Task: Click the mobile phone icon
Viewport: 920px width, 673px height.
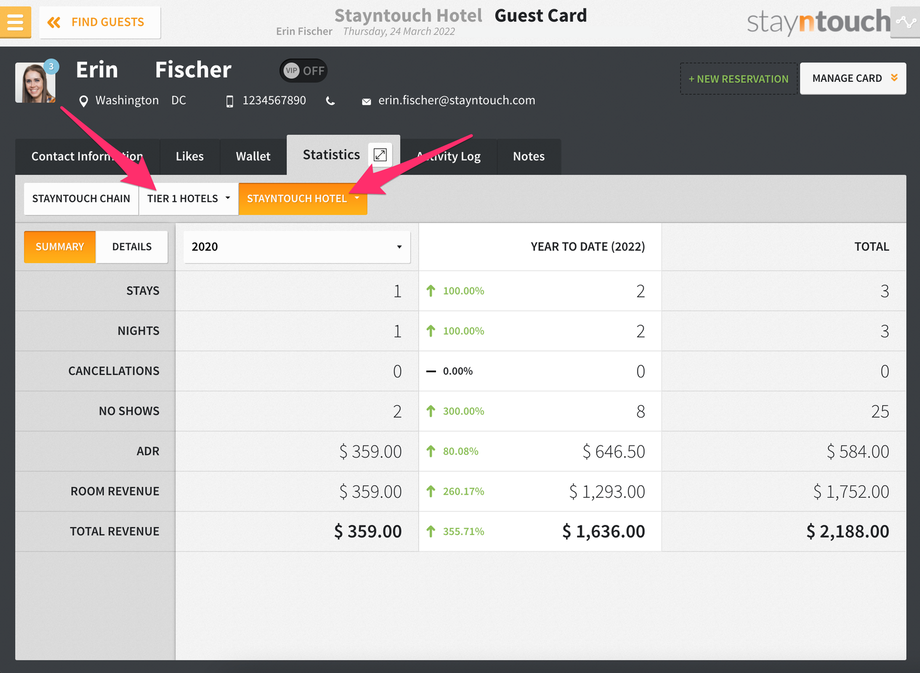Action: [229, 101]
